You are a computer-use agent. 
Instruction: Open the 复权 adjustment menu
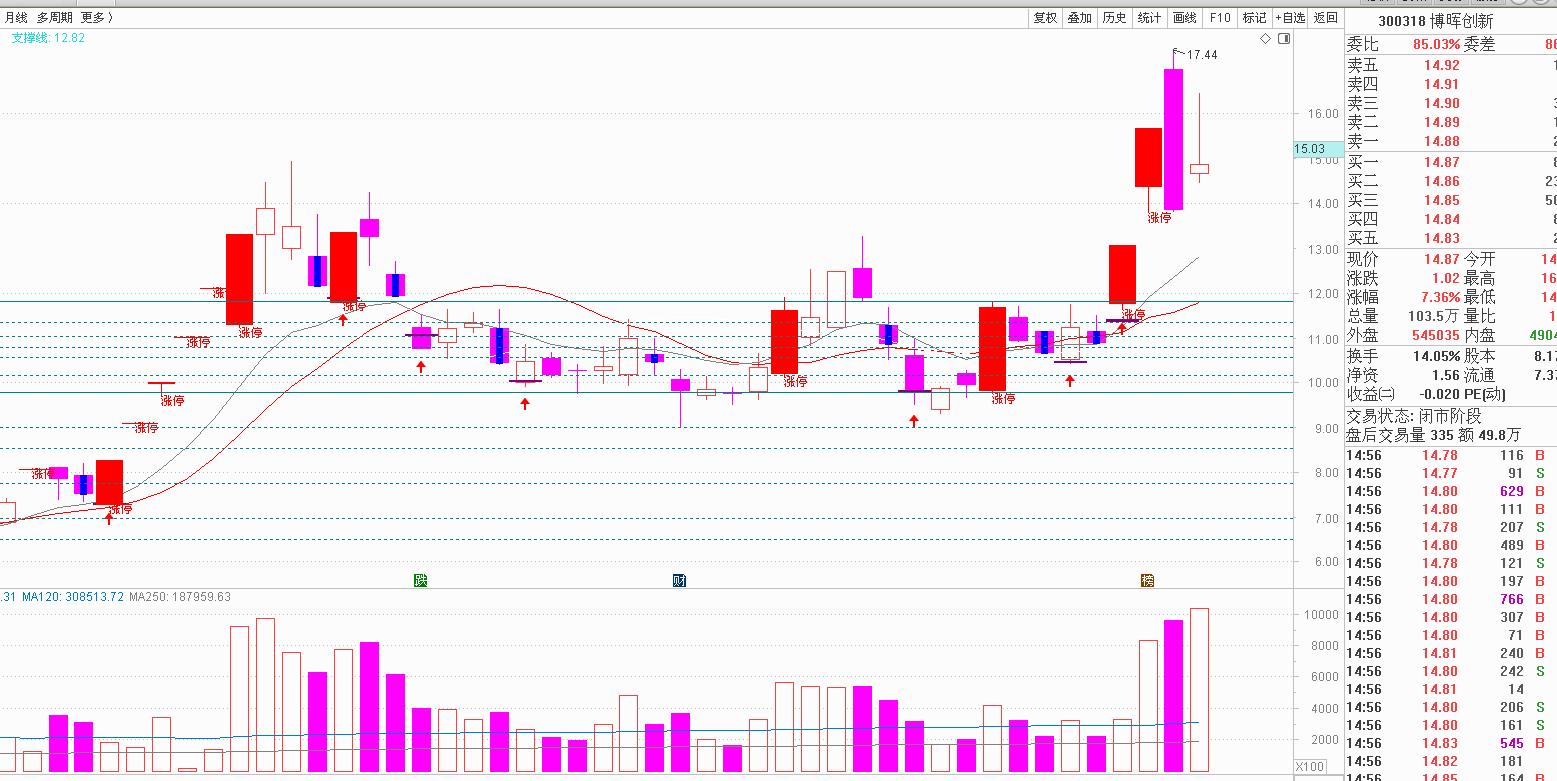[x=1045, y=17]
